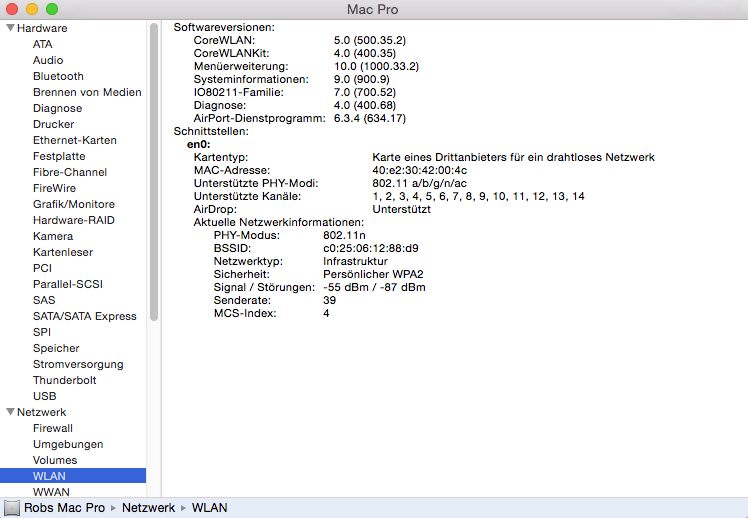Image resolution: width=748 pixels, height=518 pixels.
Task: Click the AirDrop value Unterstützt
Action: point(401,209)
